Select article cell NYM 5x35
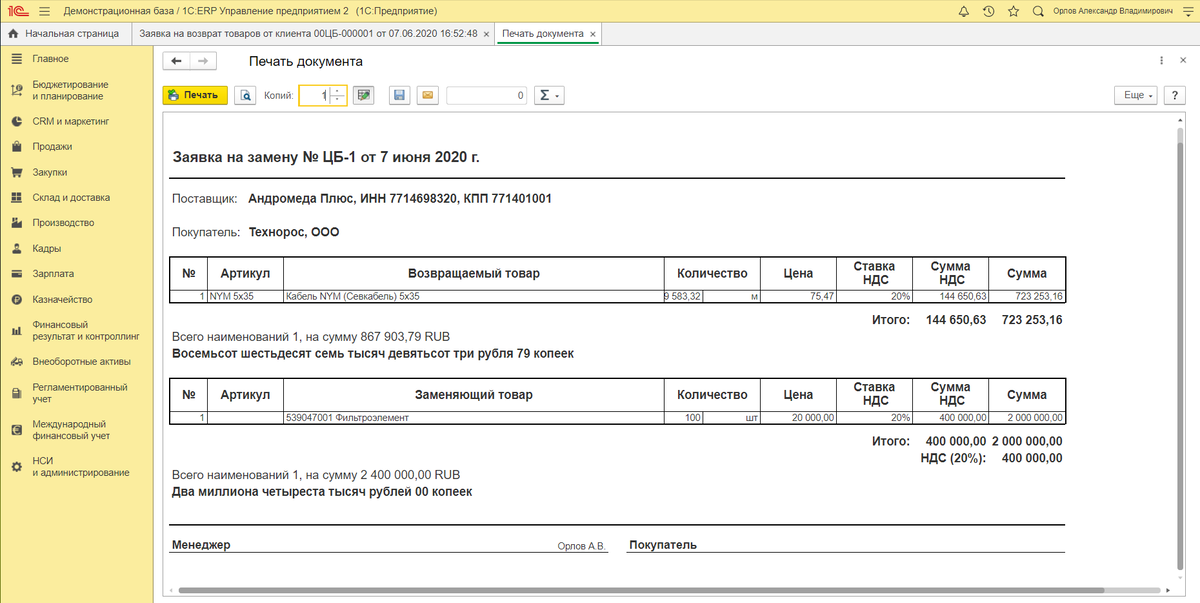Screen dimensions: 1200x603 (246, 297)
